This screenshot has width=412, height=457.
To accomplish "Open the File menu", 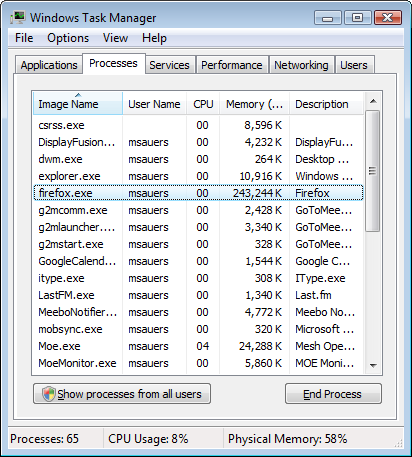I will [x=24, y=38].
